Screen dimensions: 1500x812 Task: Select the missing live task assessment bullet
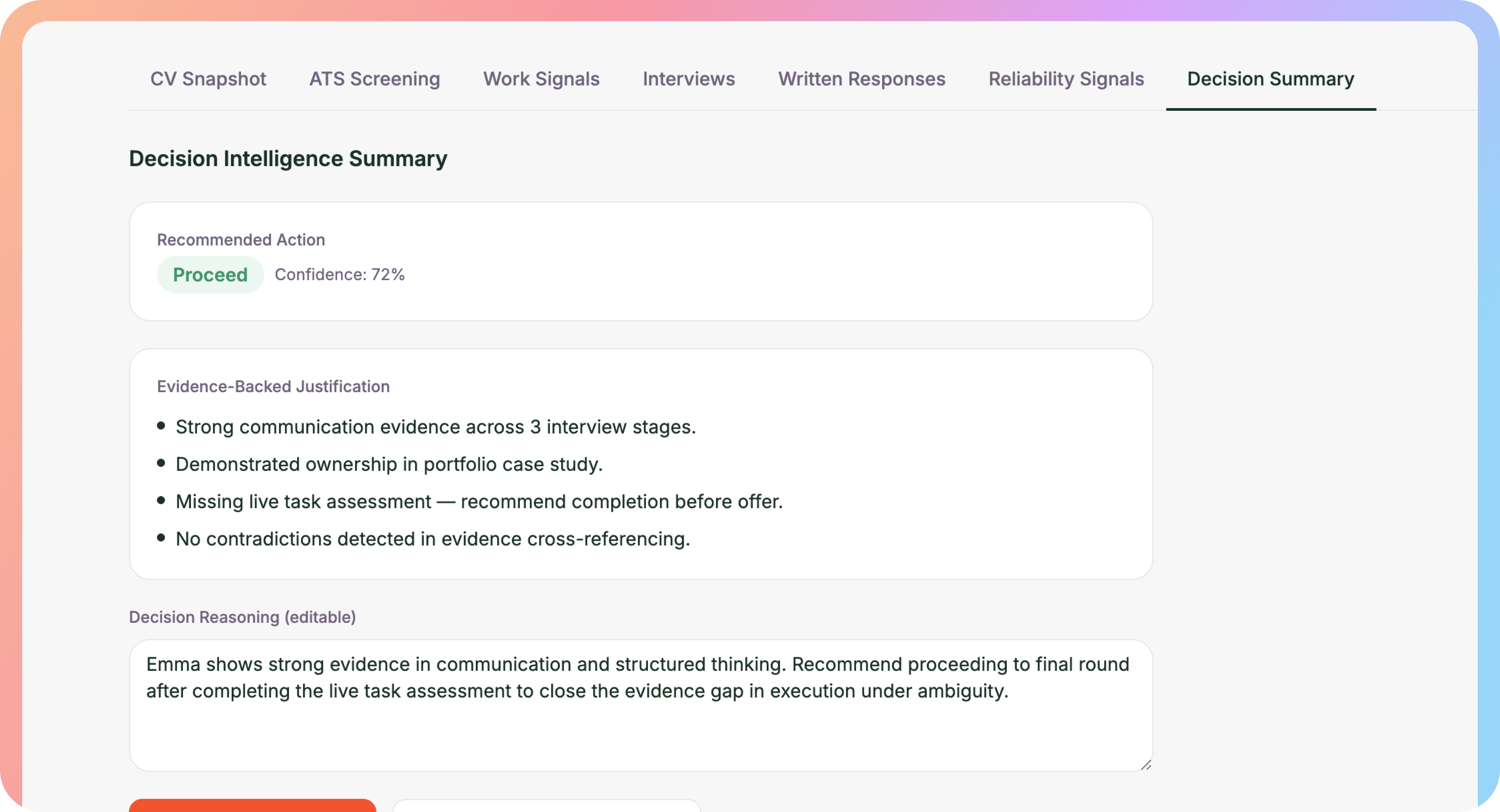coord(479,501)
